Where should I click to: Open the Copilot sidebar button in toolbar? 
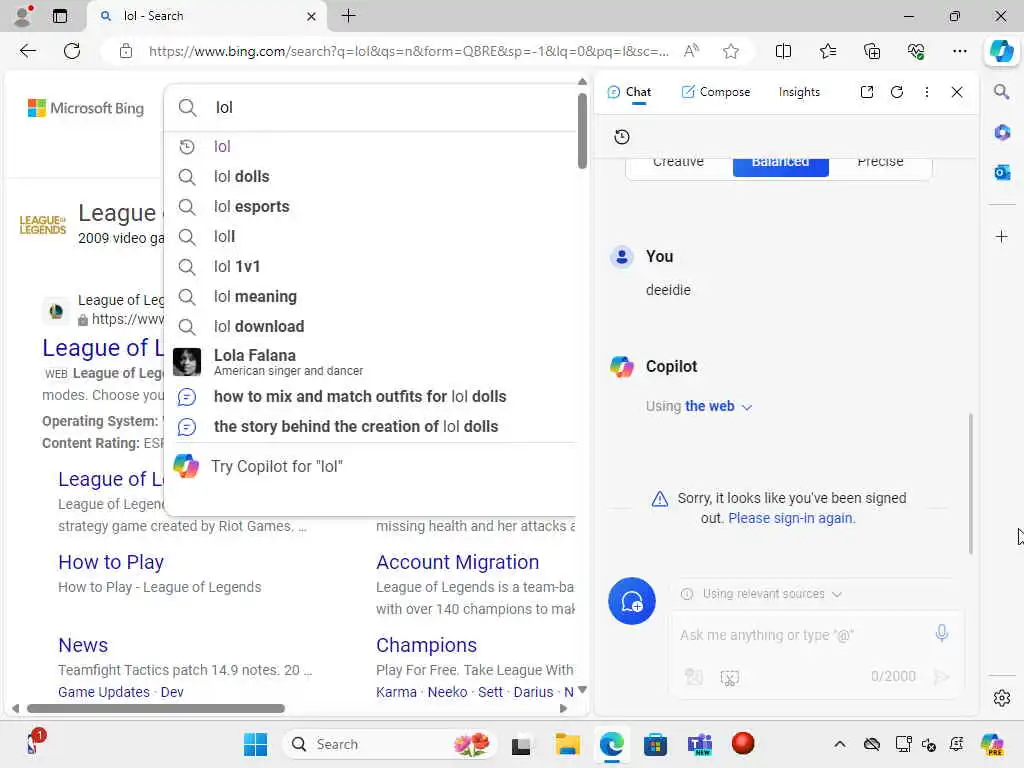point(1001,51)
